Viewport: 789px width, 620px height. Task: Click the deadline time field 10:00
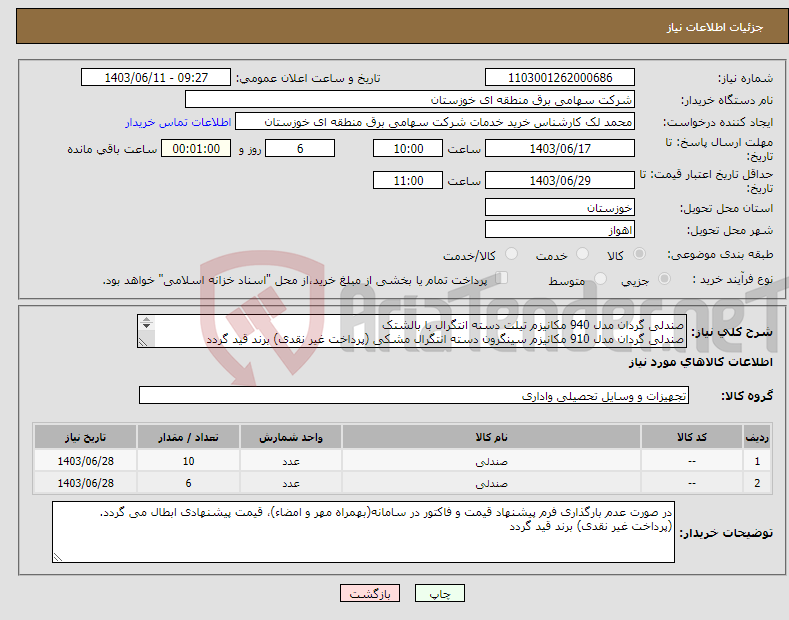pyautogui.click(x=408, y=148)
